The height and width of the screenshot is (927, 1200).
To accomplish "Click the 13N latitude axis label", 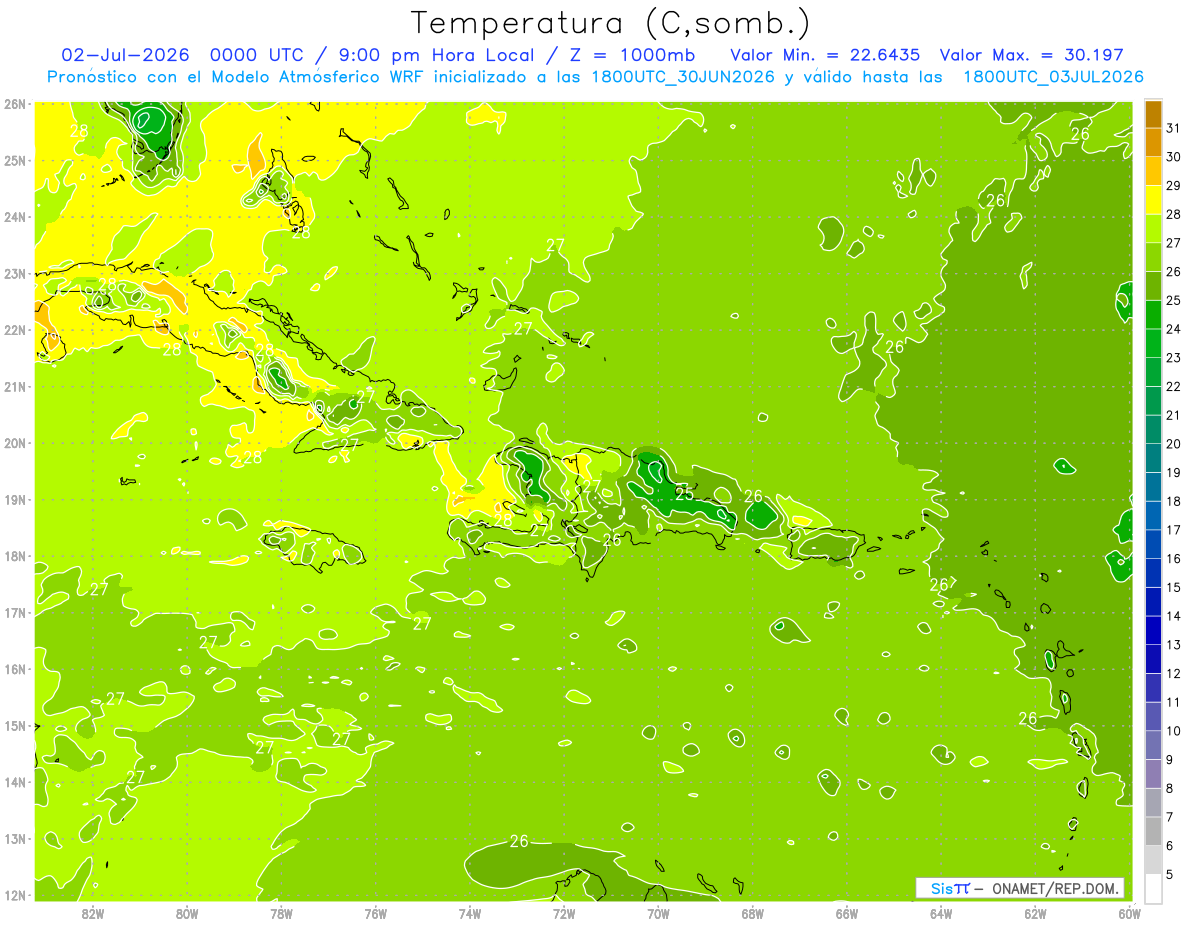I will [15, 839].
